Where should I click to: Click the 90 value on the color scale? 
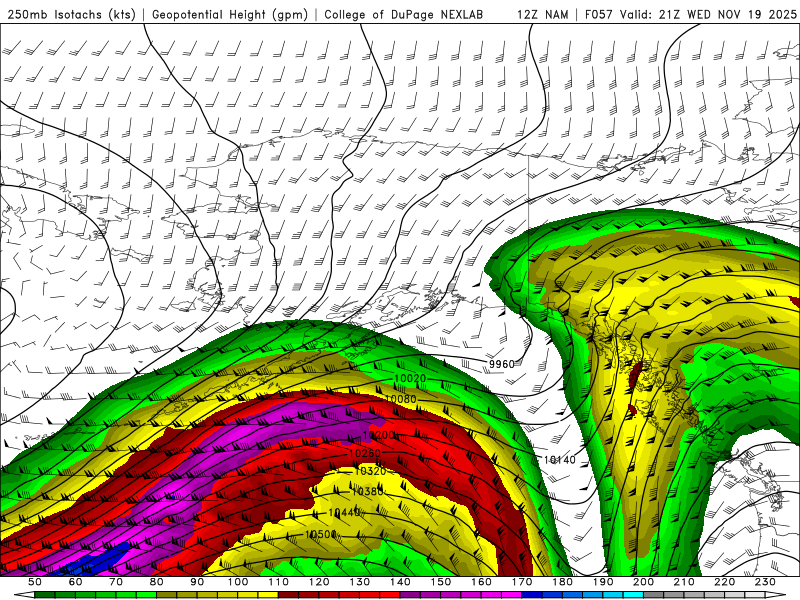[197, 582]
